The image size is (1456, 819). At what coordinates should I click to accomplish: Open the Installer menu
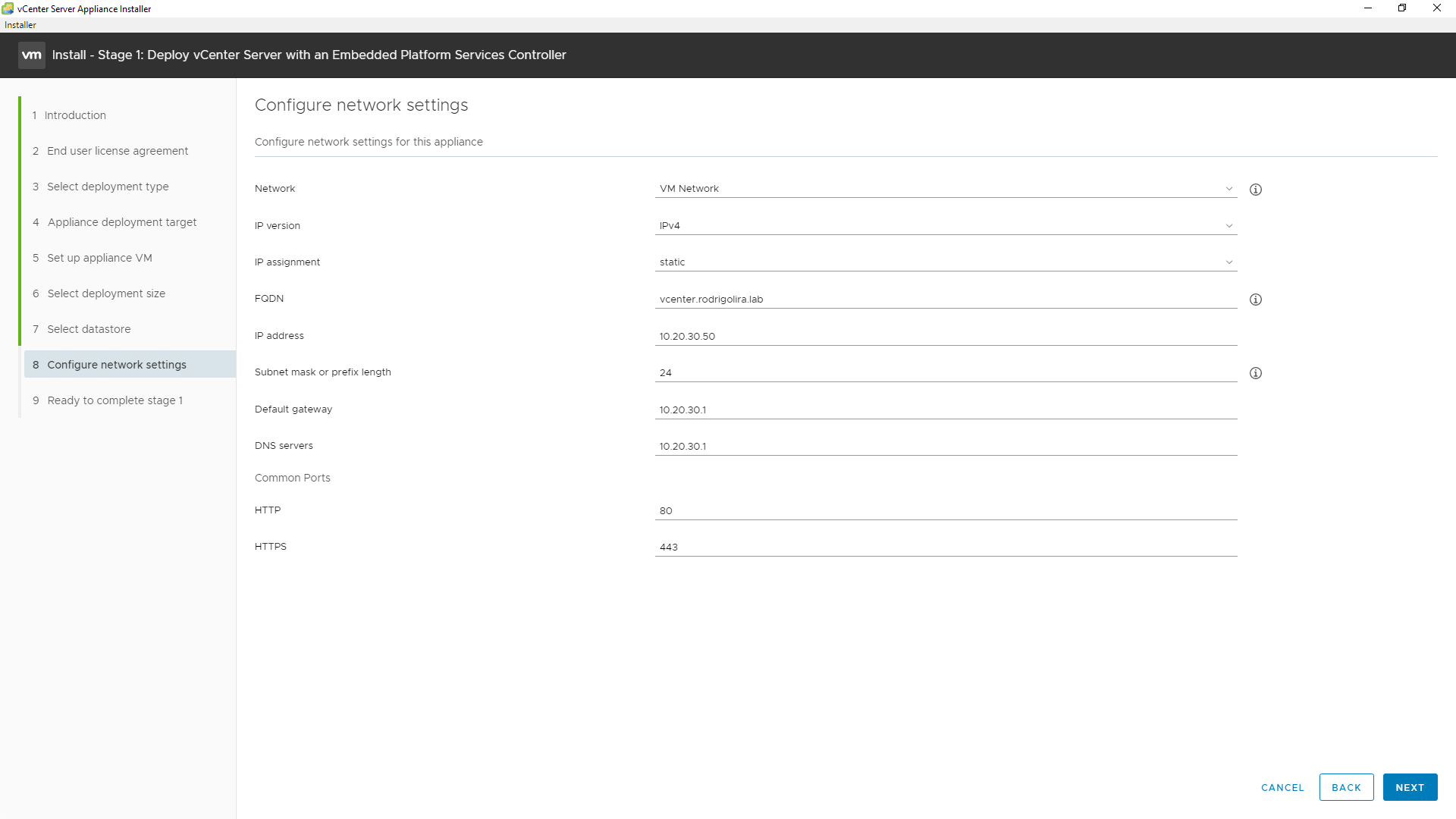[20, 25]
